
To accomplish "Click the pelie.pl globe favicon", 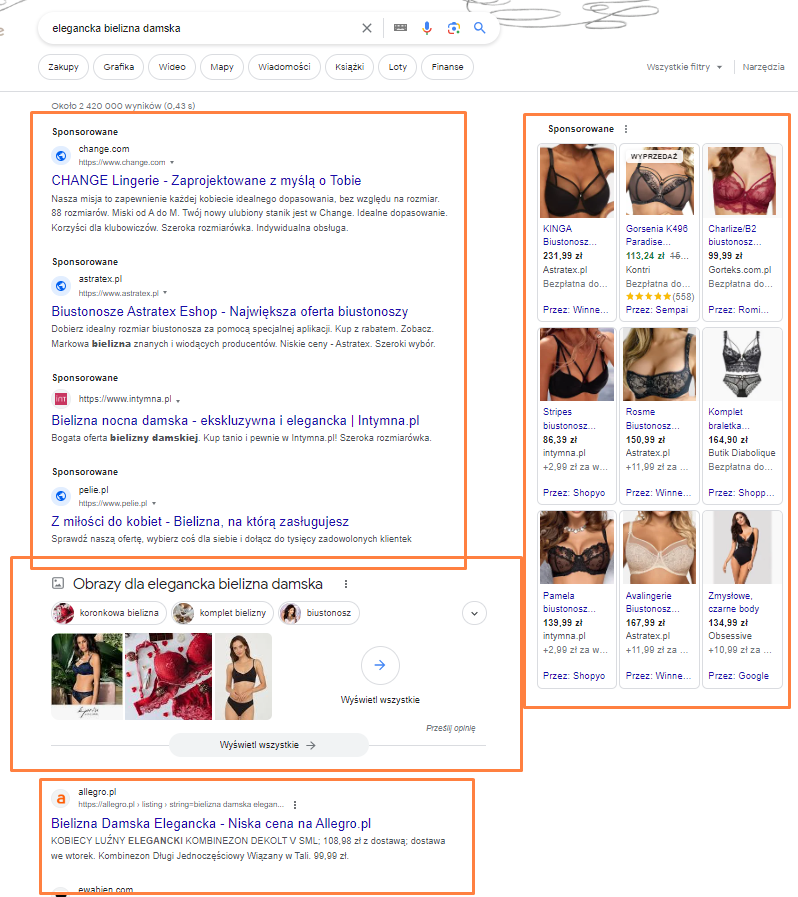I will pos(61,496).
